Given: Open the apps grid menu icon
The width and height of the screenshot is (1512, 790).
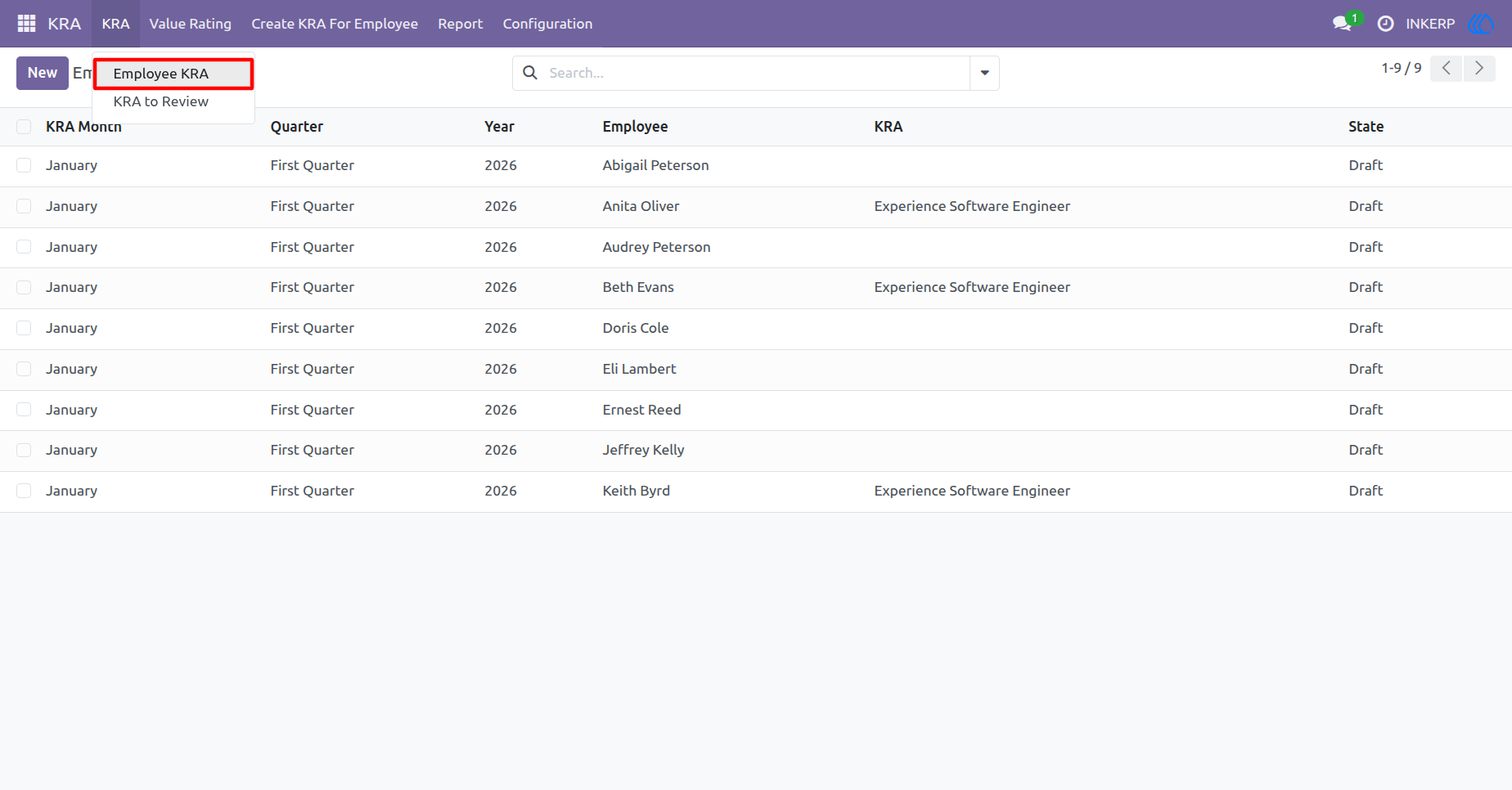Looking at the screenshot, I should pyautogui.click(x=26, y=24).
